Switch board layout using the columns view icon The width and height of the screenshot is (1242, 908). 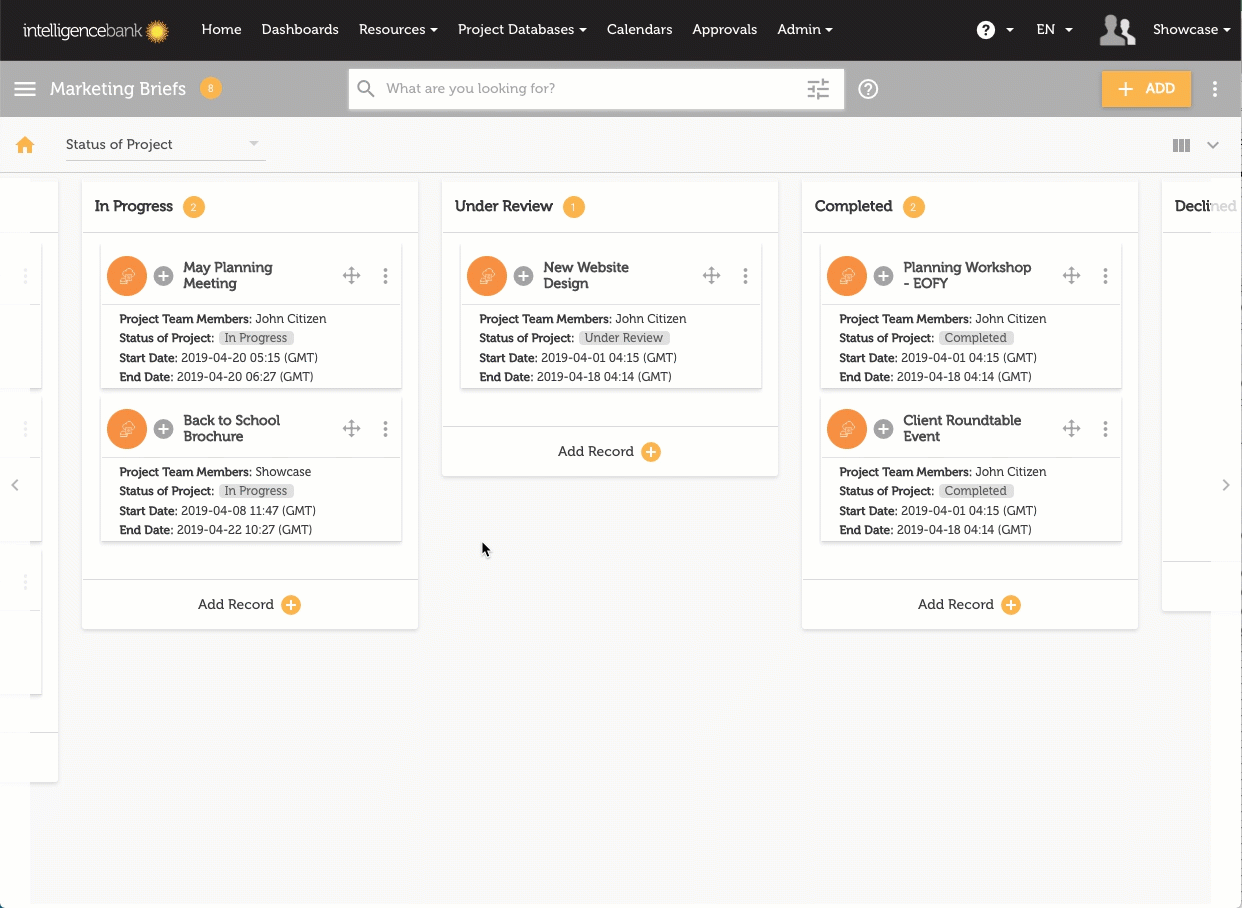(x=1181, y=145)
